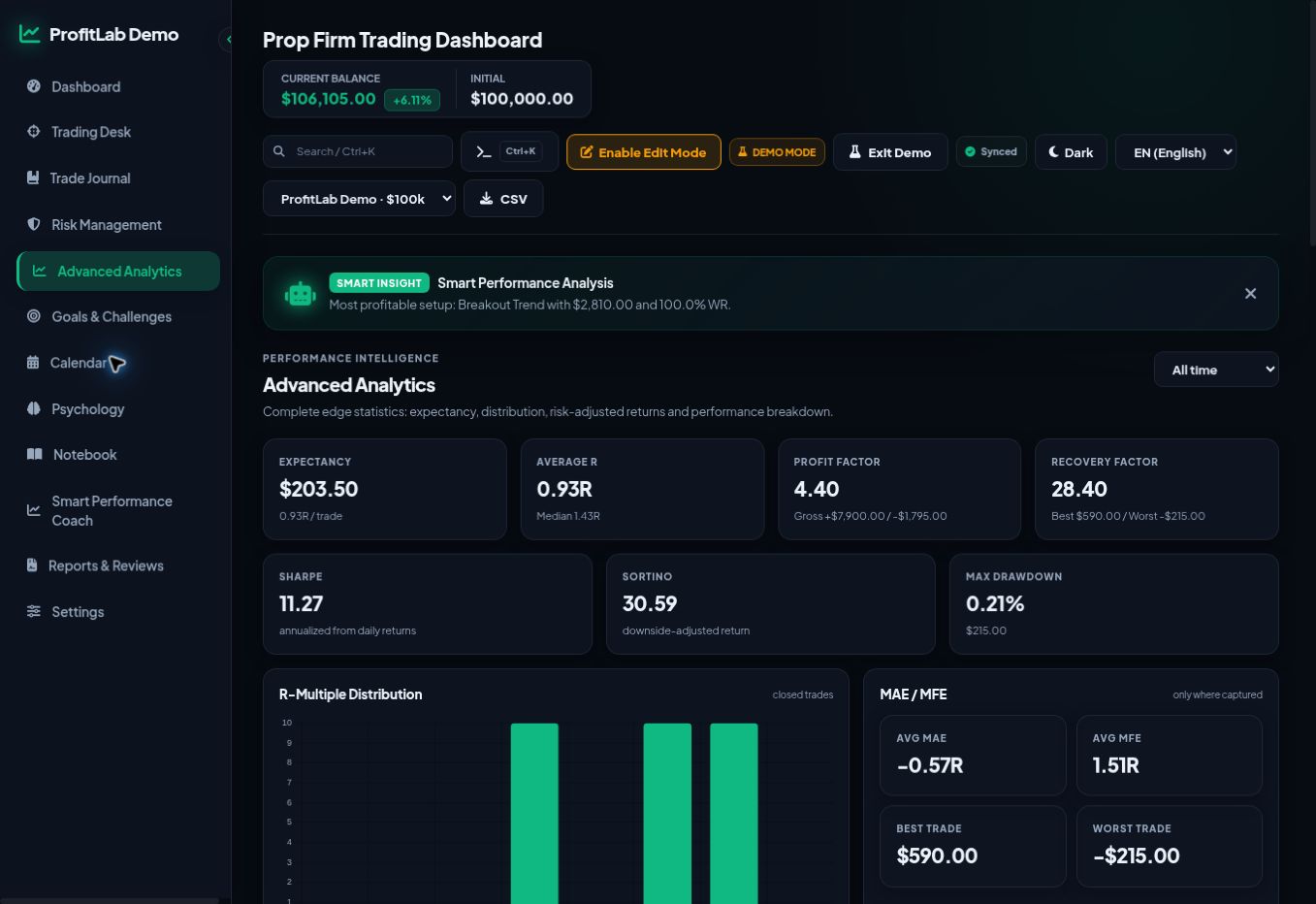Click the SMART INSIGHT badge
1316x904 pixels.
coord(379,283)
